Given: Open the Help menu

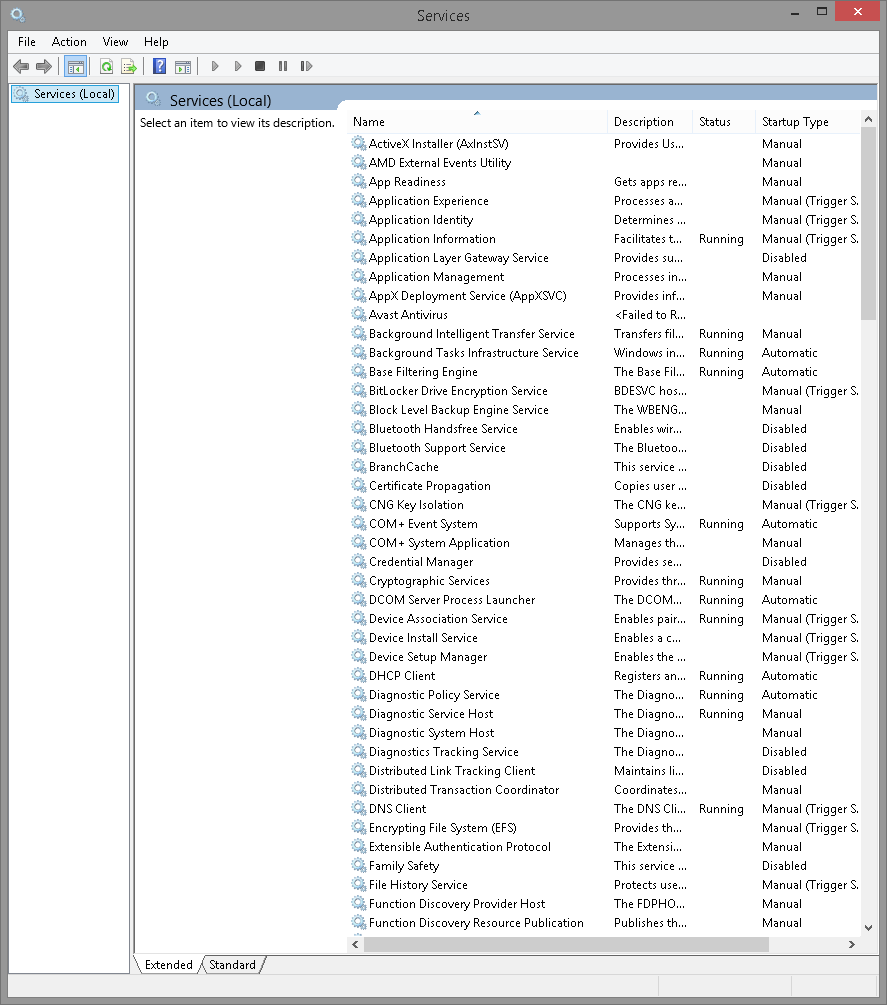Looking at the screenshot, I should 156,42.
